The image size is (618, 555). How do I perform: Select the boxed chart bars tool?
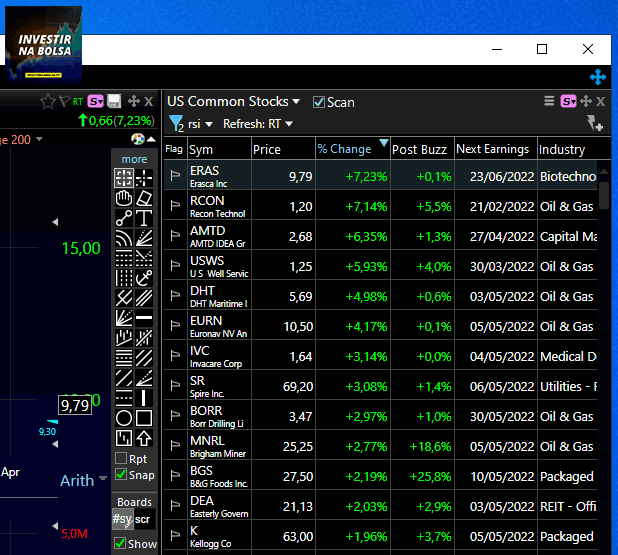124,438
